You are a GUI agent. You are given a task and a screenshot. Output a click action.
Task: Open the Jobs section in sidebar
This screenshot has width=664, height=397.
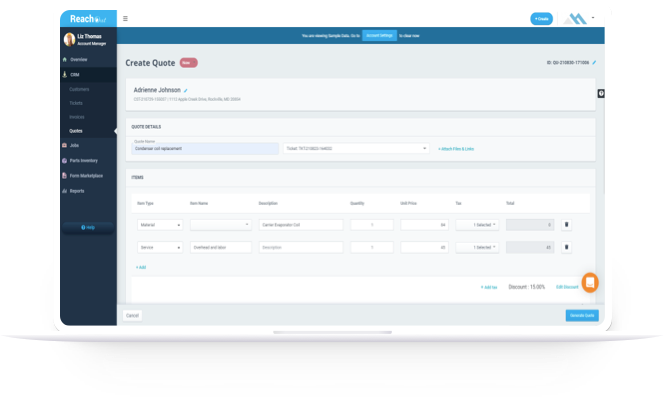[74, 145]
